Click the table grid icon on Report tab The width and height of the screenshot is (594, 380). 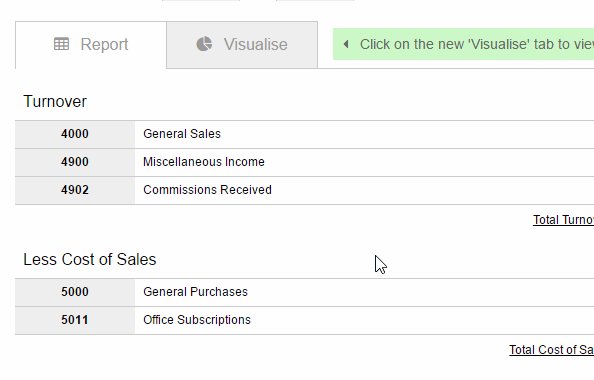(x=61, y=44)
